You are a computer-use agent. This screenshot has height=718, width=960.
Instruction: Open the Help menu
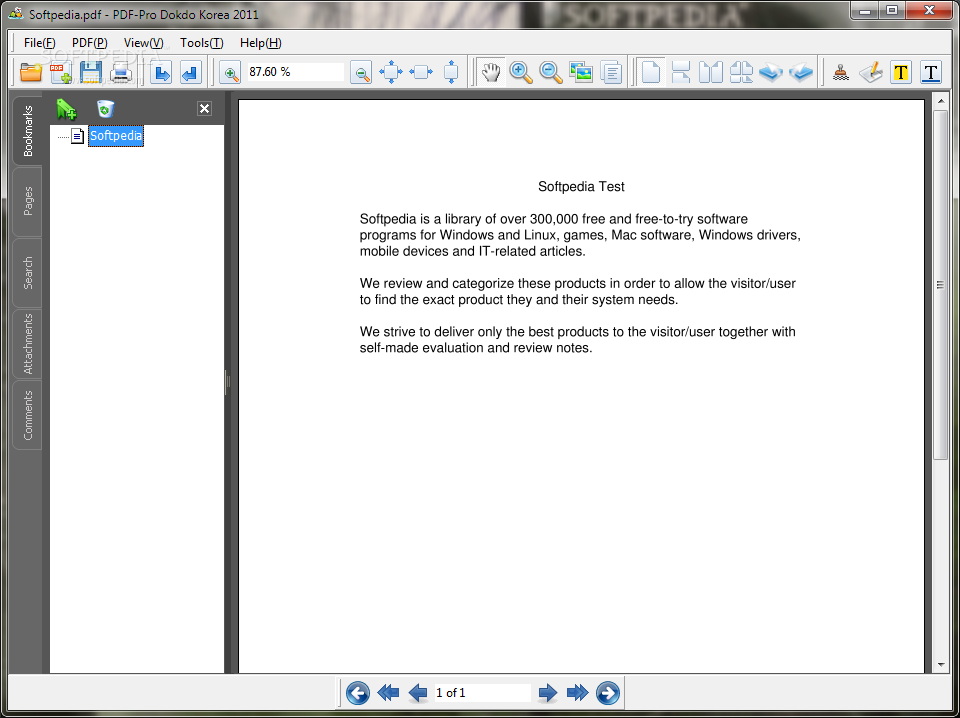(x=260, y=43)
